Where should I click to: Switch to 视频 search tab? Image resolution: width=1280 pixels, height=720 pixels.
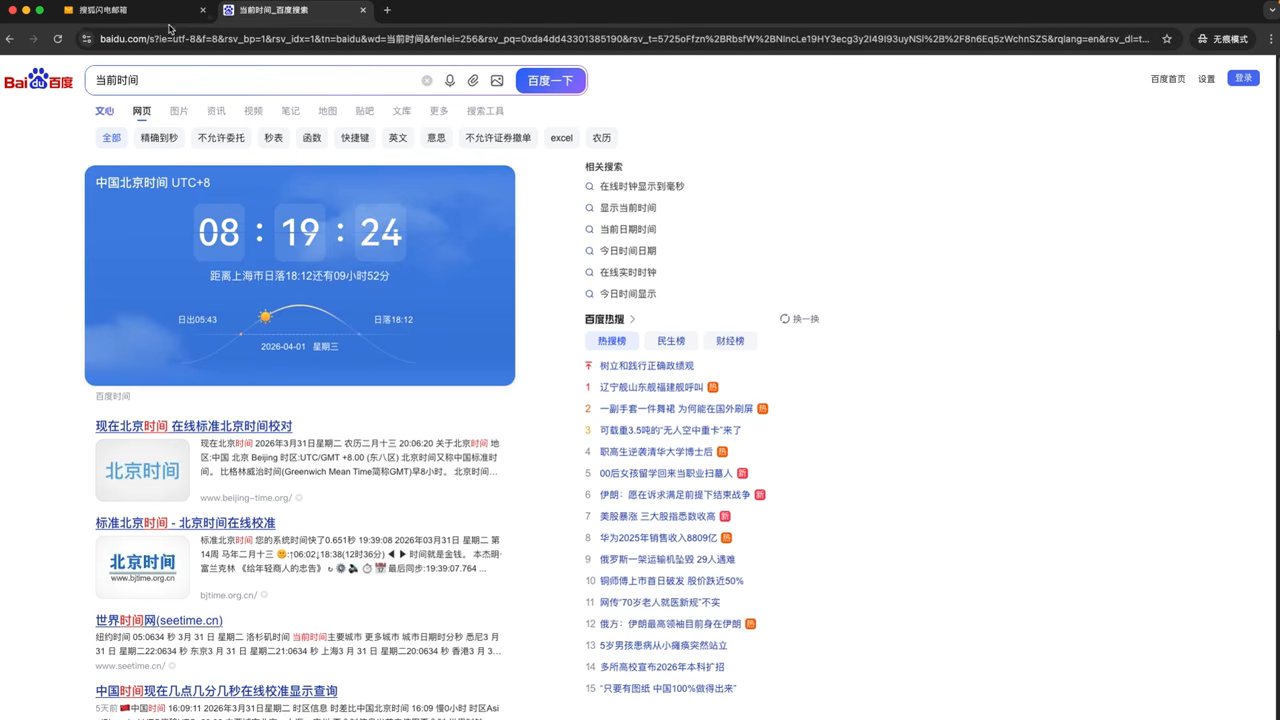point(253,111)
